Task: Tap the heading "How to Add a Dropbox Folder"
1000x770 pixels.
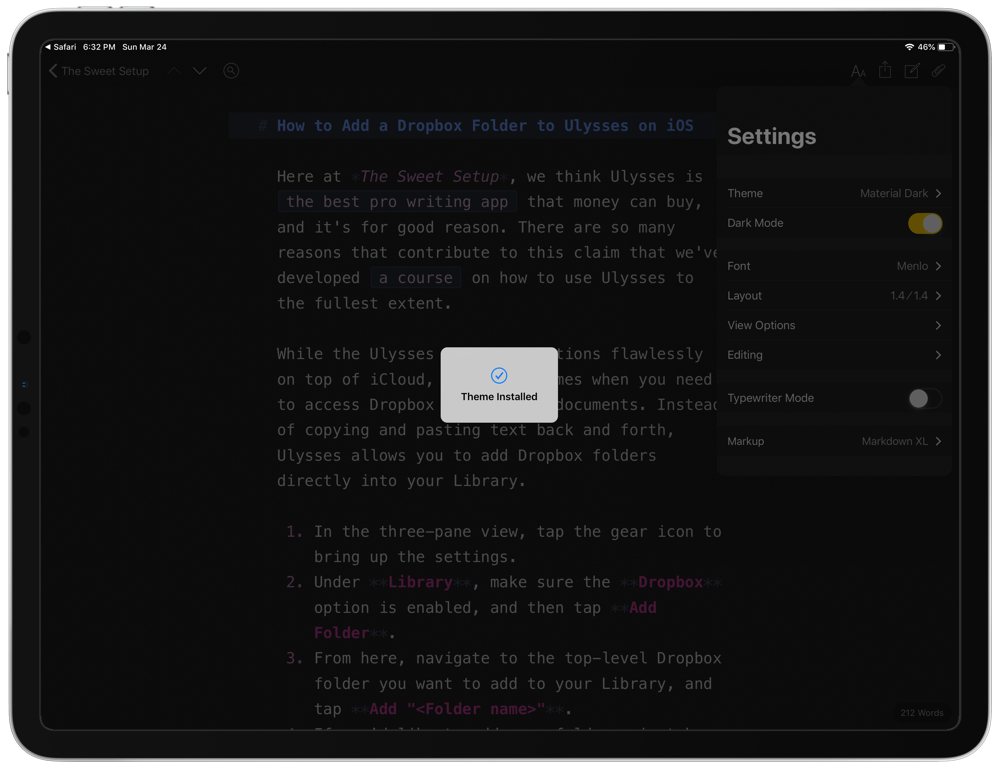Action: 485,126
